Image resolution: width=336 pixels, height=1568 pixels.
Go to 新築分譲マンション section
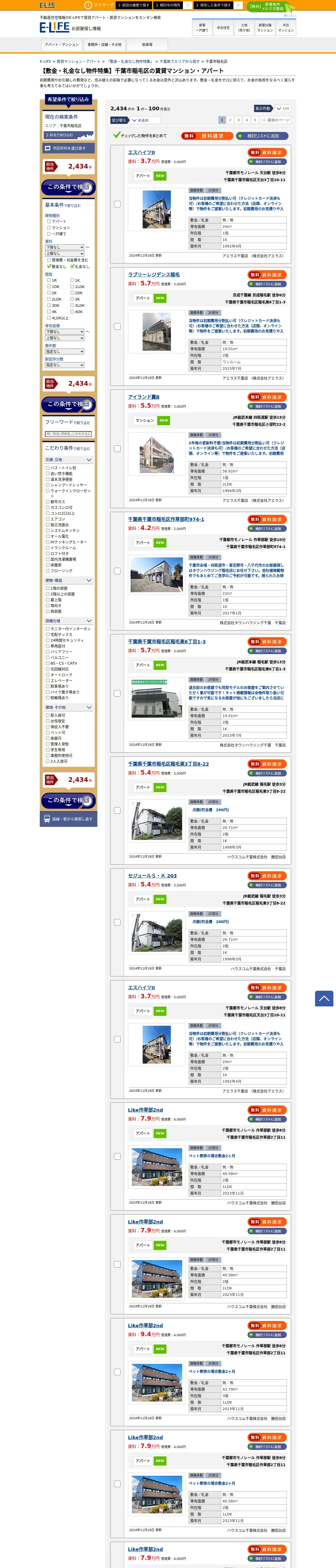[x=265, y=28]
